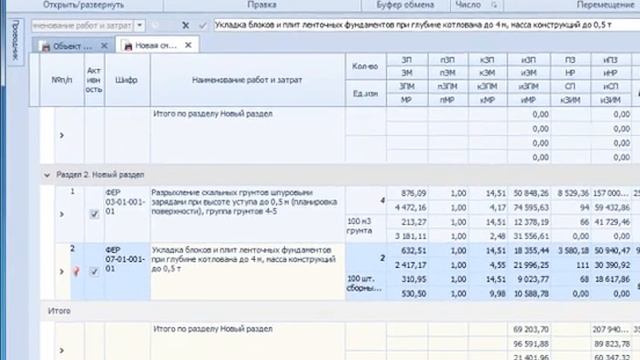Image resolution: width=640 pixels, height=360 pixels.
Task: Select unit cell 100 м3 грунта
Action: (366, 229)
